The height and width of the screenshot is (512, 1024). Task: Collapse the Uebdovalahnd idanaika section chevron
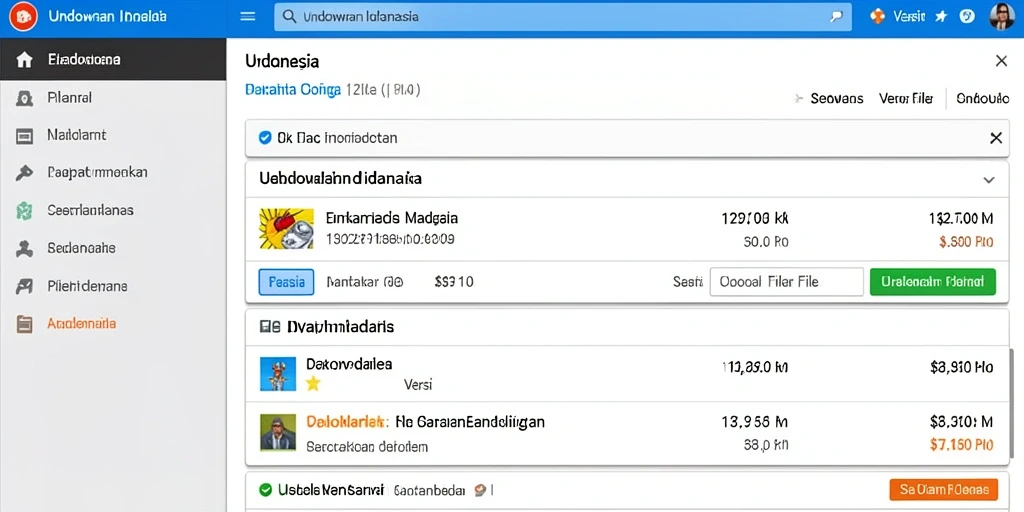pyautogui.click(x=989, y=180)
